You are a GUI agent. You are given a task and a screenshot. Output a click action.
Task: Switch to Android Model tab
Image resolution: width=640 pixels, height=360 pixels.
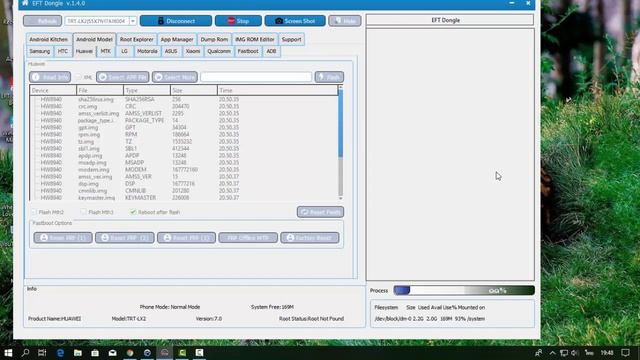click(94, 40)
